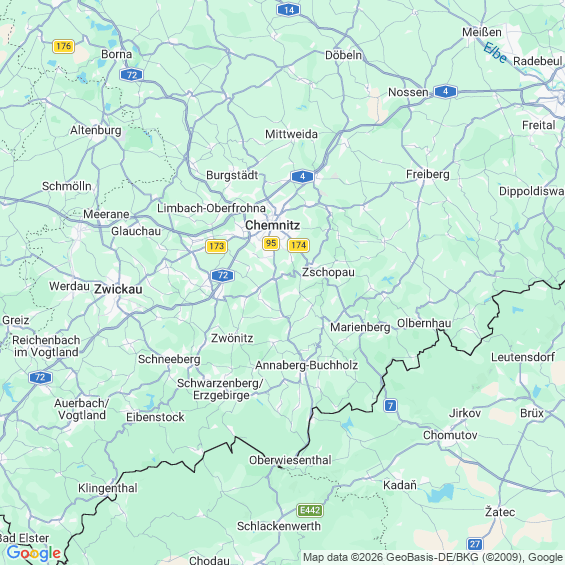Viewport: 565px width, 565px height.
Task: Click the yellow 95 road shield below Chemnitz
Action: tap(271, 243)
